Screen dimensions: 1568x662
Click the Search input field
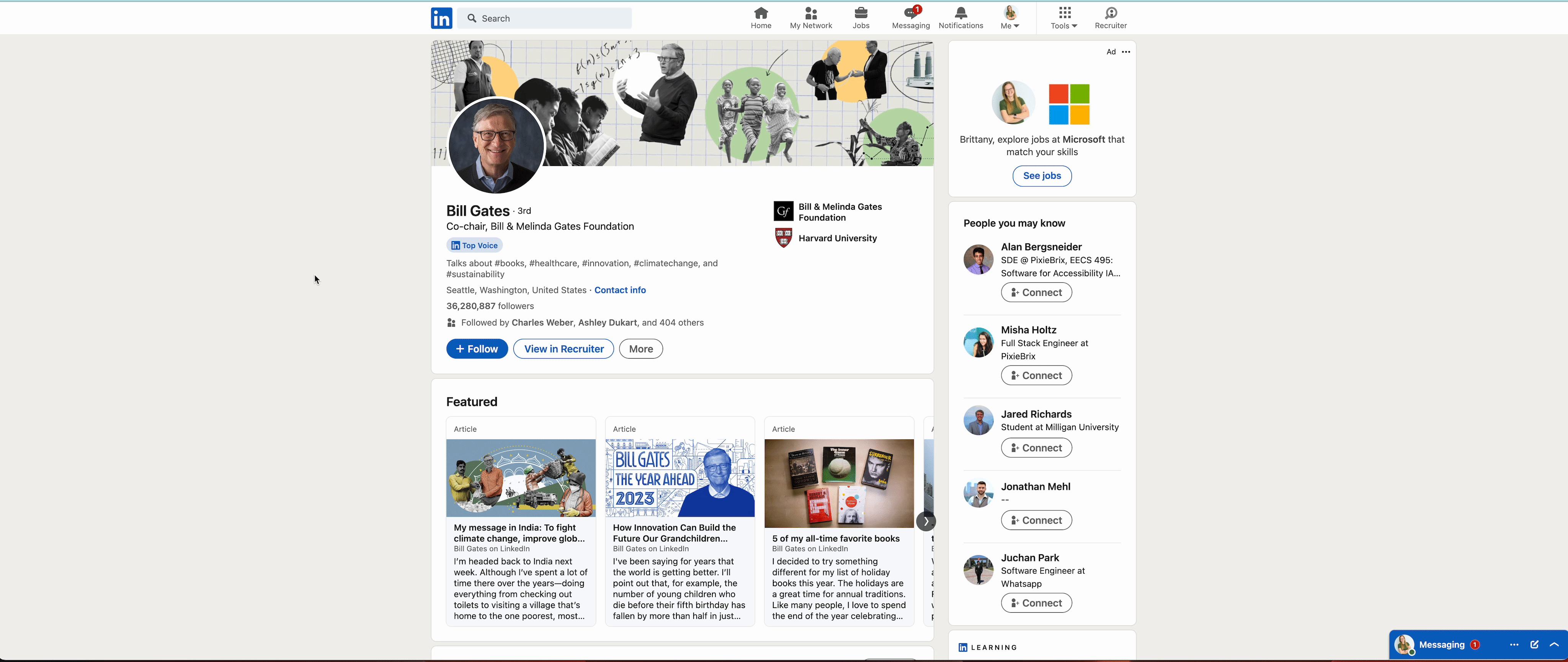pyautogui.click(x=544, y=18)
